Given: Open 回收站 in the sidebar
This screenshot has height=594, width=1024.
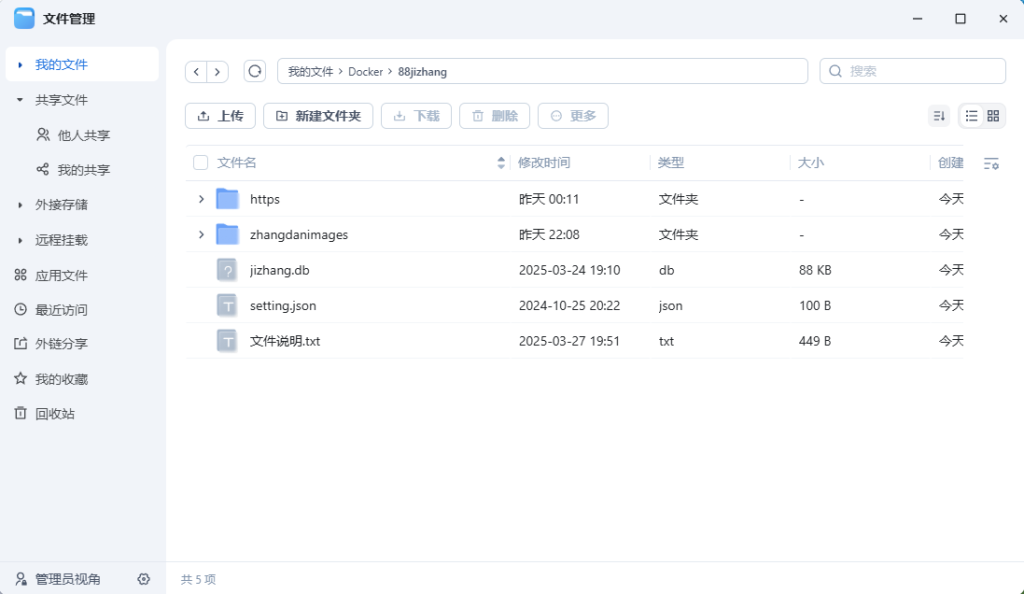Looking at the screenshot, I should (54, 414).
